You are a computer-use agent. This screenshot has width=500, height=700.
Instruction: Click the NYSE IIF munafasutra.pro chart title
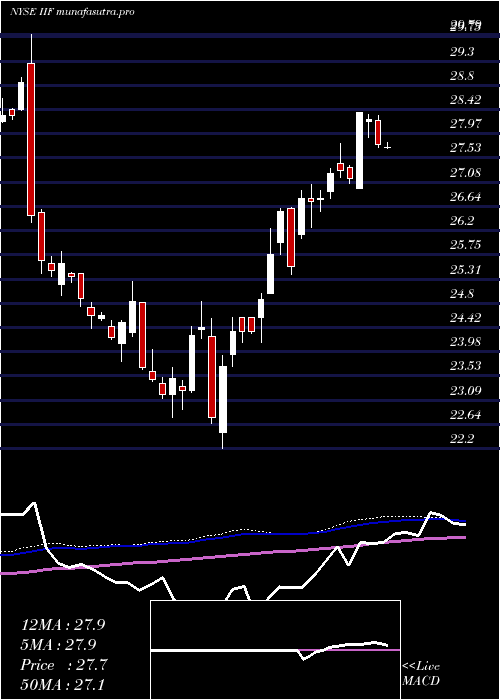72,12
